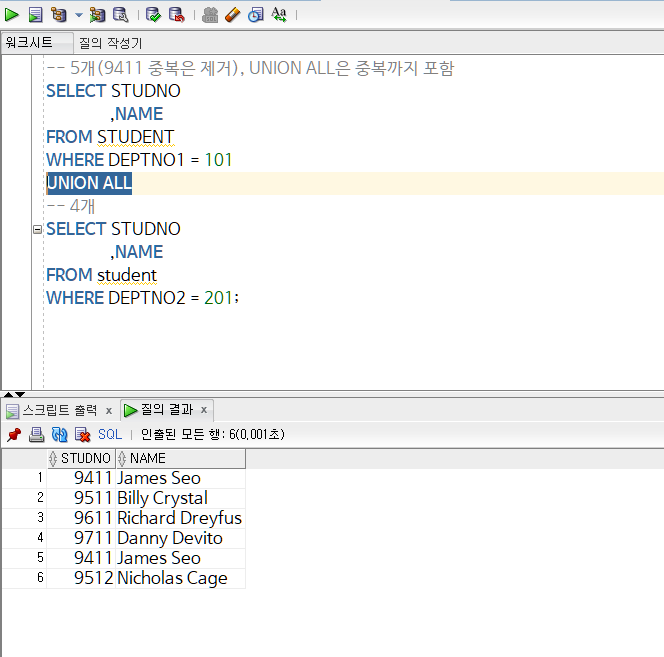
Task: Click the highlighted UNION ALL text
Action: point(89,183)
